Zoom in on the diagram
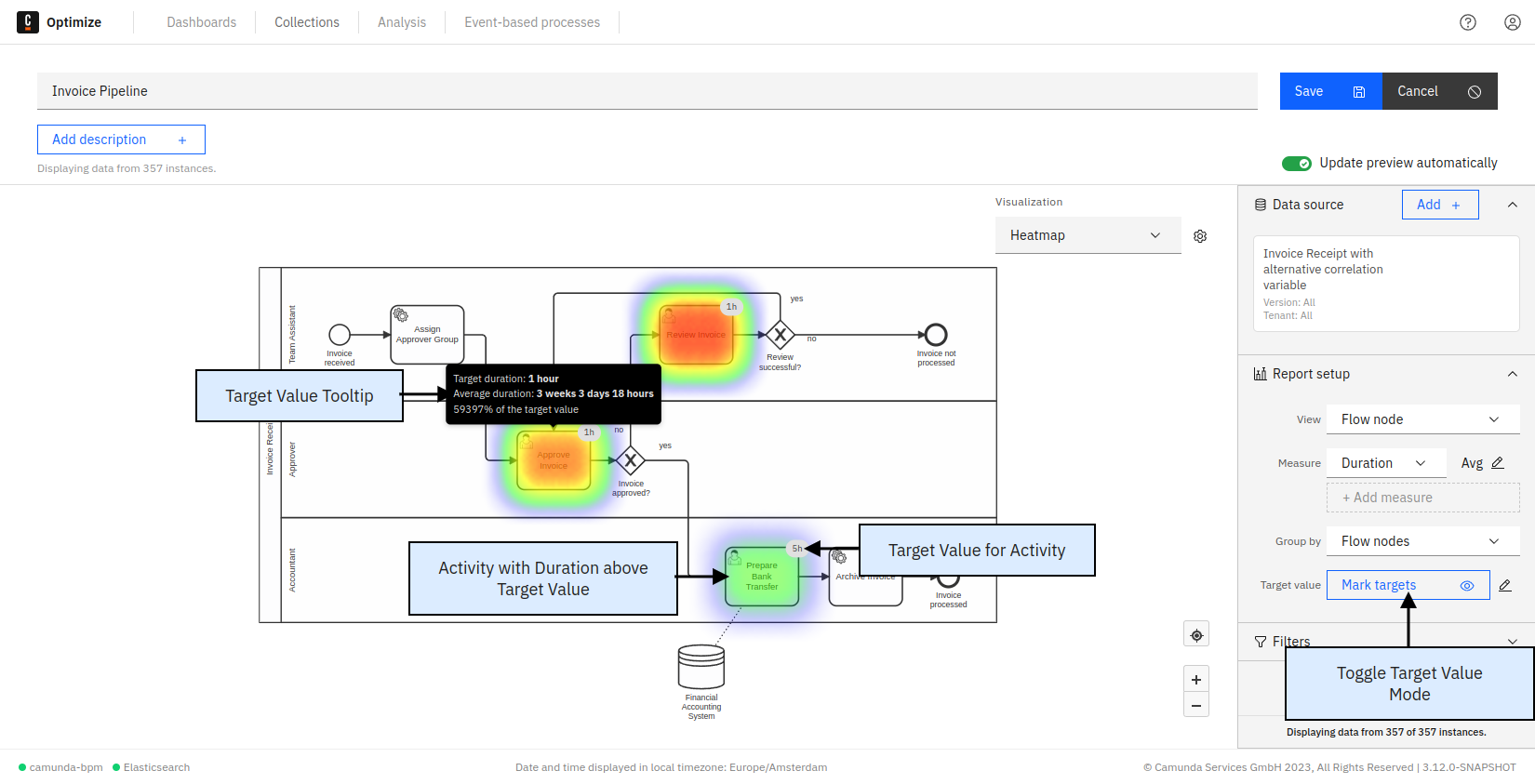This screenshot has height=784, width=1535. [1196, 680]
